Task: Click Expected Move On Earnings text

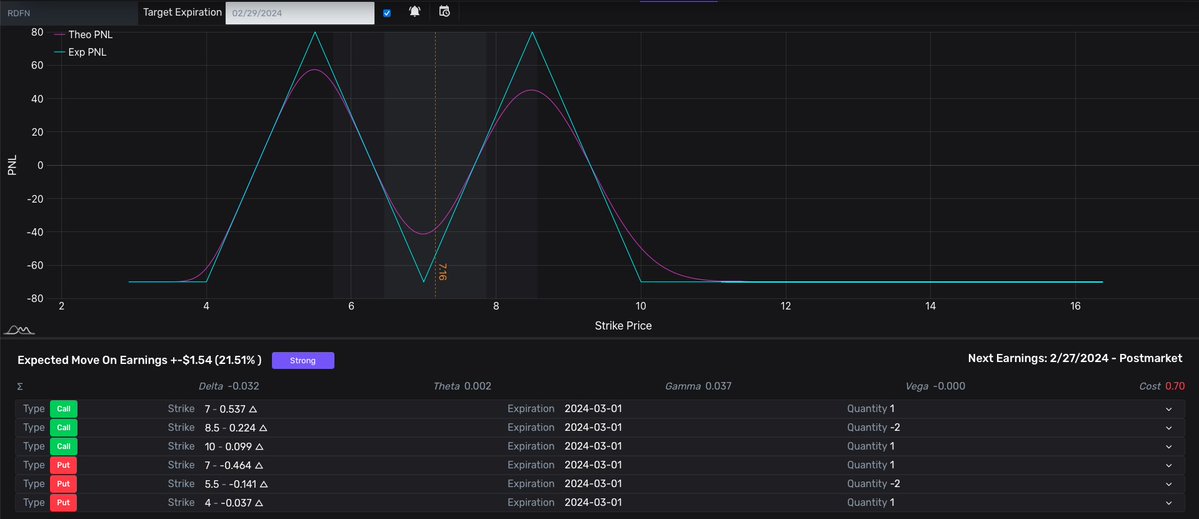Action: pos(139,360)
